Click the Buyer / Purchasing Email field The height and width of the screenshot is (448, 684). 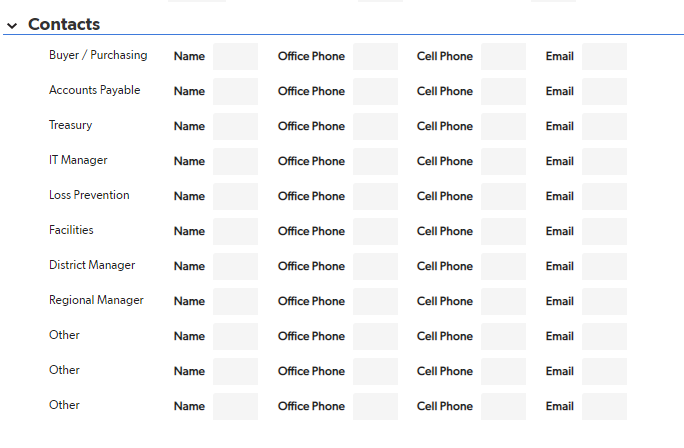[x=605, y=56]
